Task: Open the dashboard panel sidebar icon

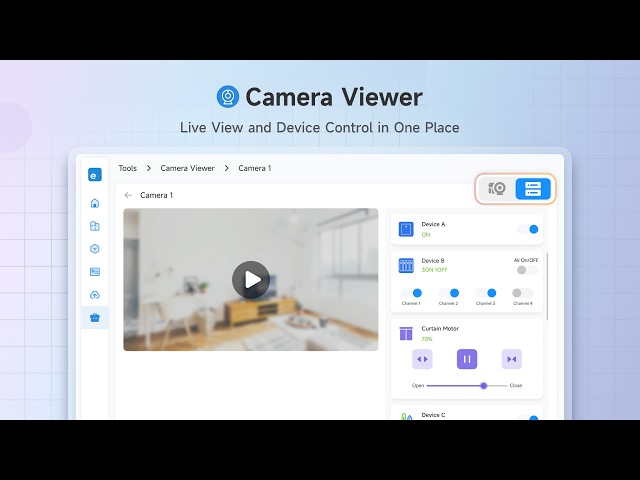Action: [95, 271]
